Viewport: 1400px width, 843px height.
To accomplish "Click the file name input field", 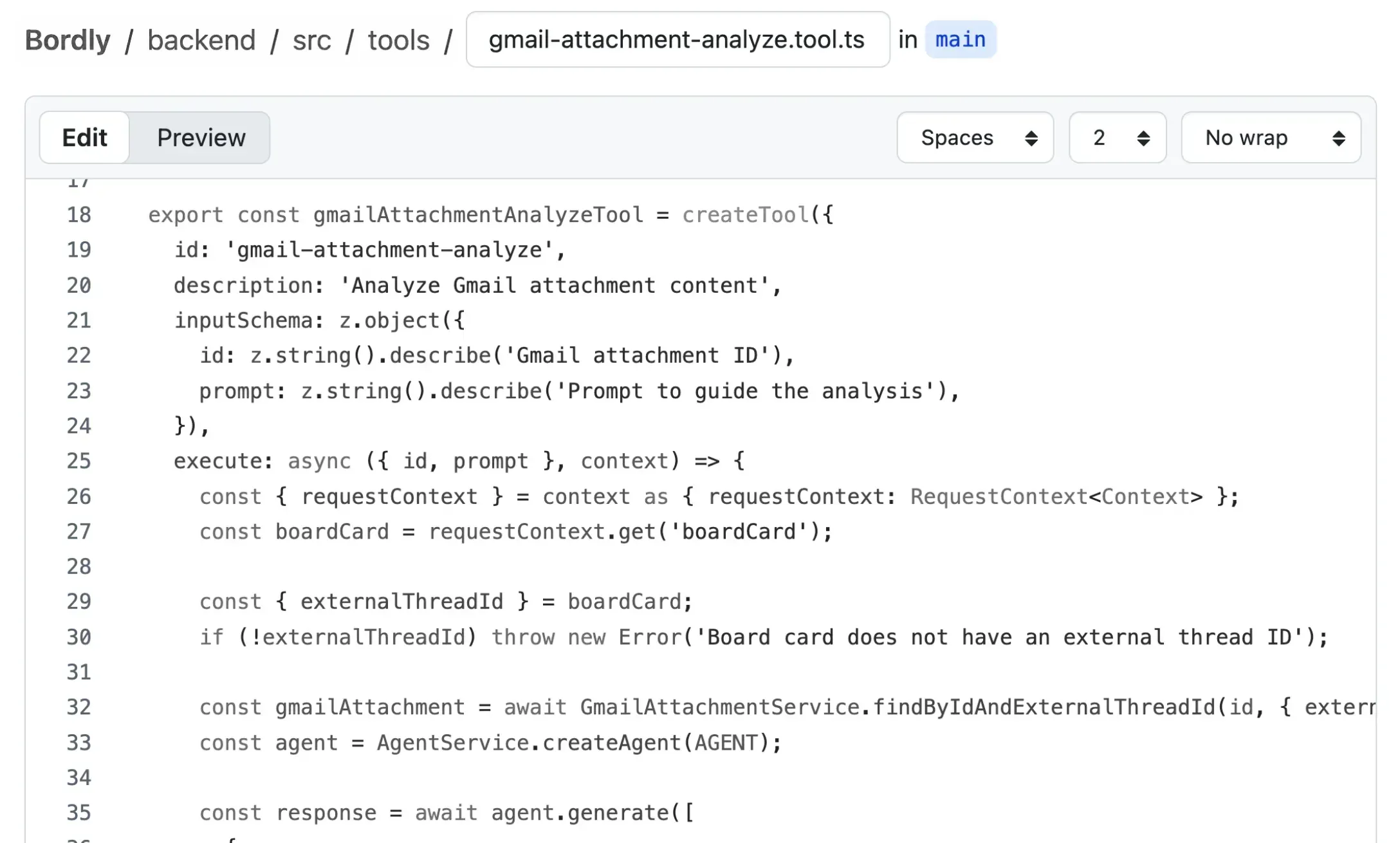I will [x=677, y=40].
